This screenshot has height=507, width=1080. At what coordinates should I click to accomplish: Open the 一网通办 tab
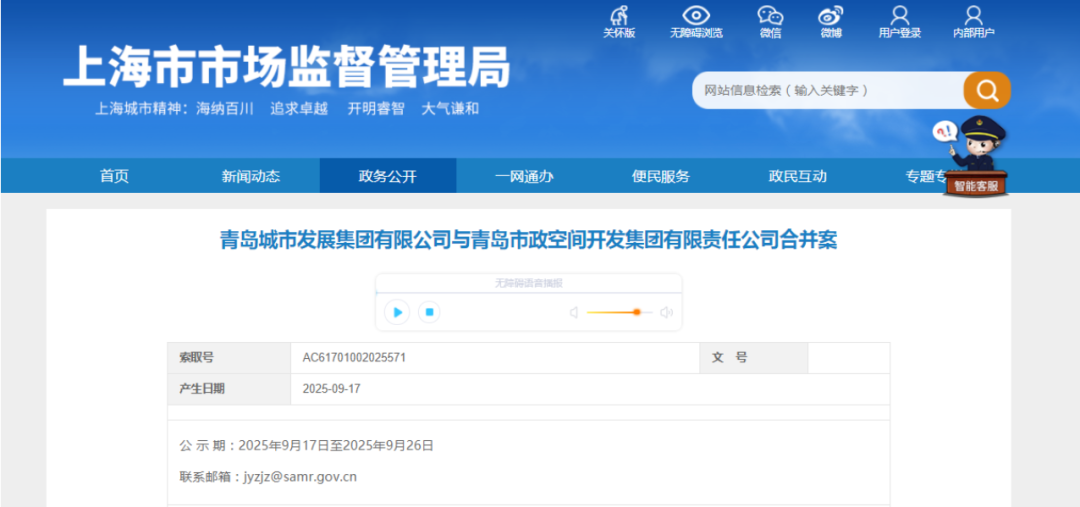pos(524,176)
